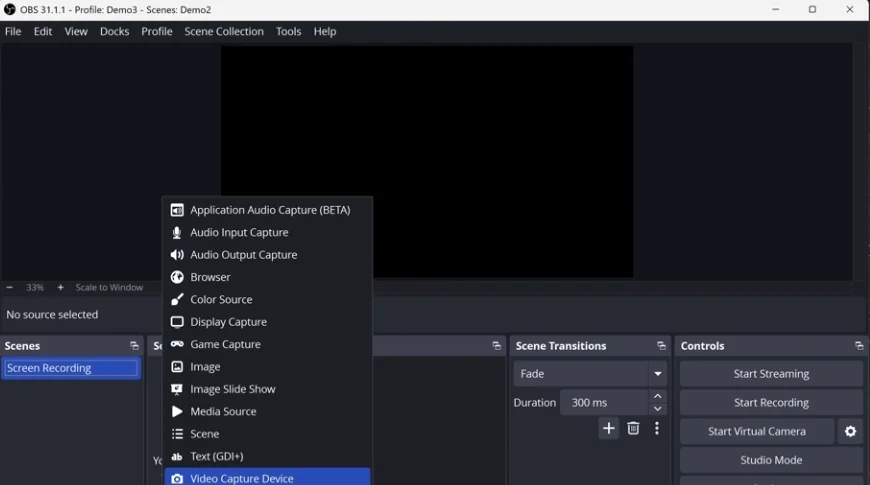Open the Tools menu
Image resolution: width=870 pixels, height=485 pixels.
pyautogui.click(x=289, y=32)
